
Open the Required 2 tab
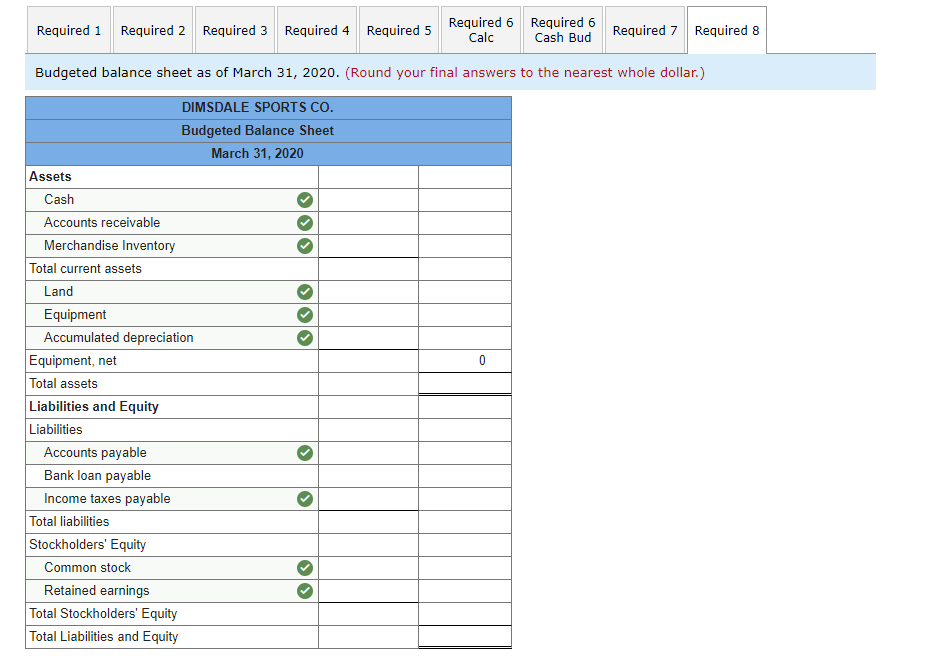[153, 30]
